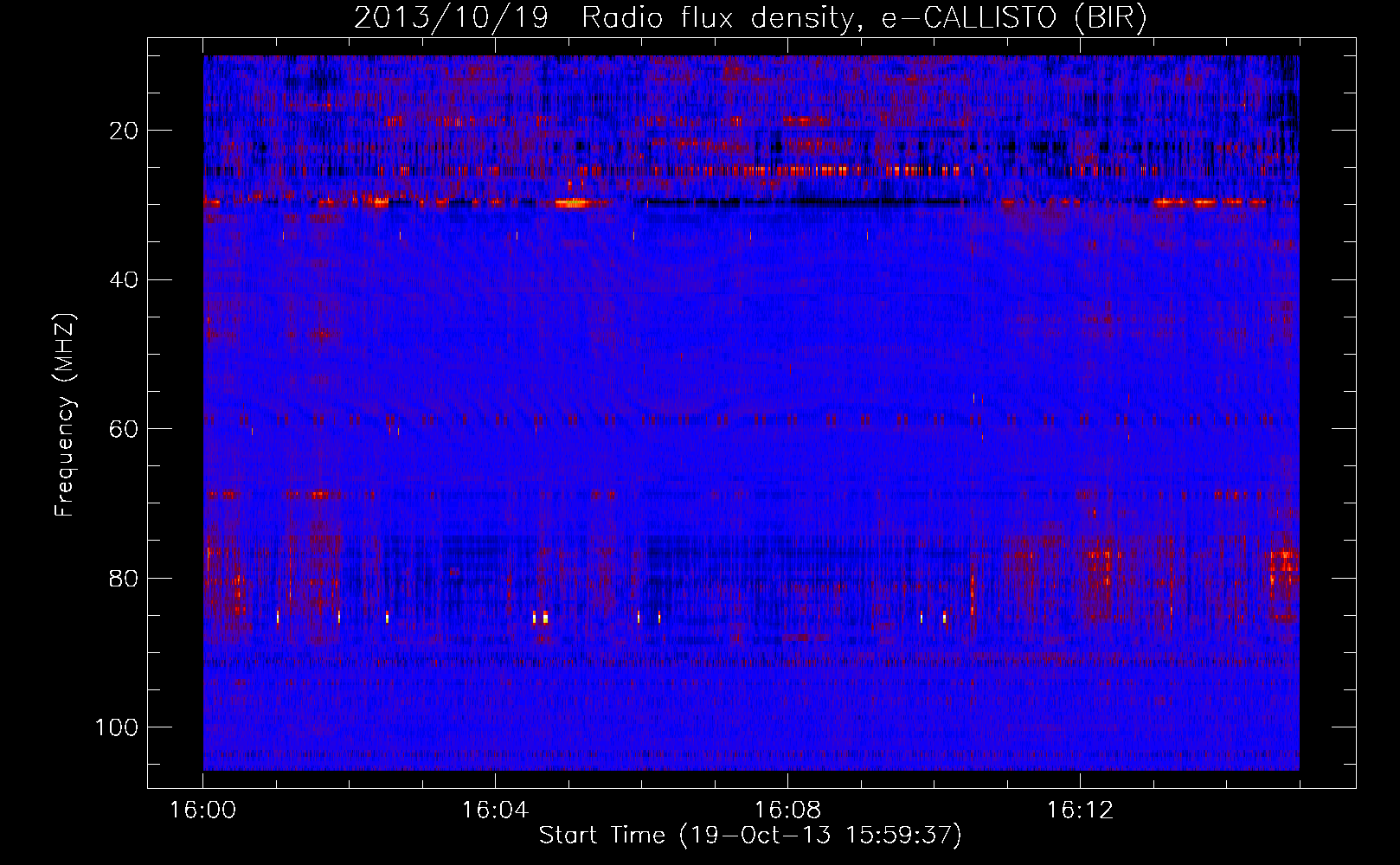Click the 16:08 time axis label
The width and height of the screenshot is (1400, 865).
787,811
